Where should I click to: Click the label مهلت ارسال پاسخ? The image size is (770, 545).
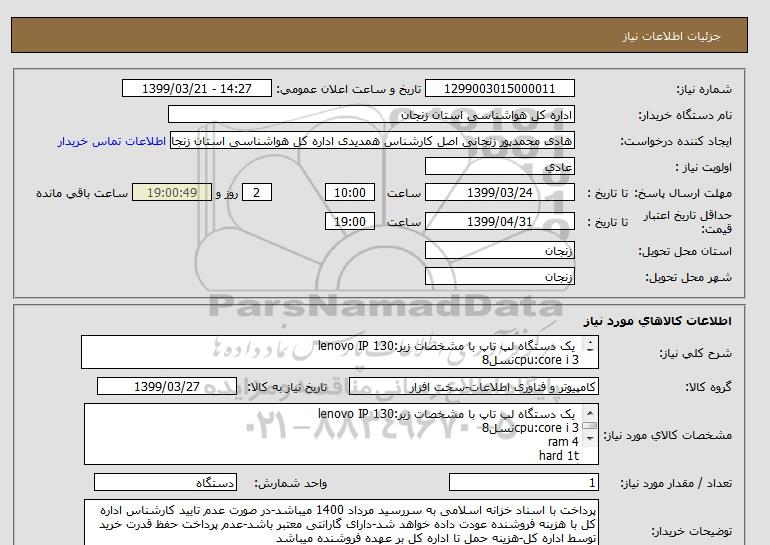683,193
